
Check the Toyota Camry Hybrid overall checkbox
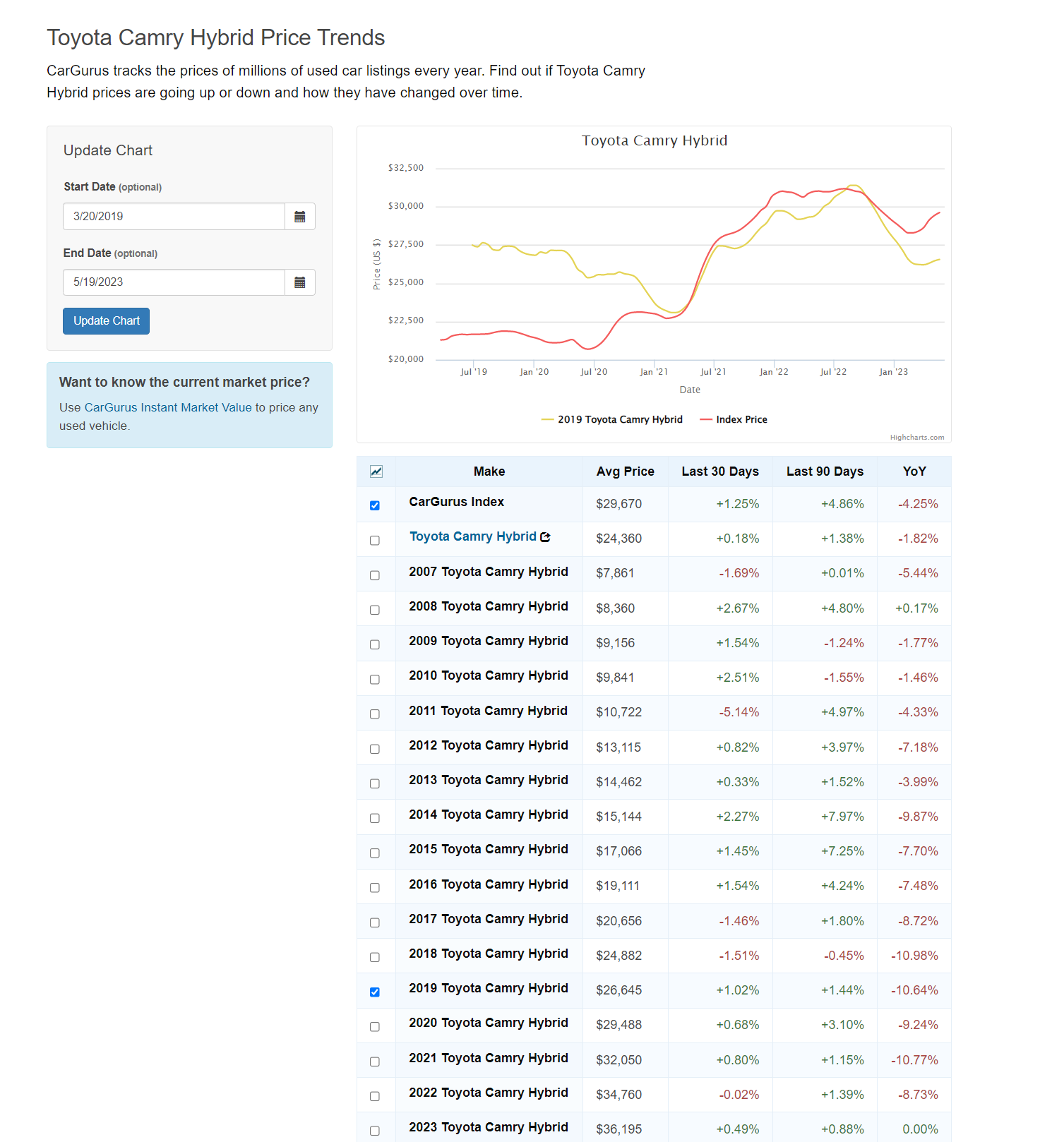(375, 541)
